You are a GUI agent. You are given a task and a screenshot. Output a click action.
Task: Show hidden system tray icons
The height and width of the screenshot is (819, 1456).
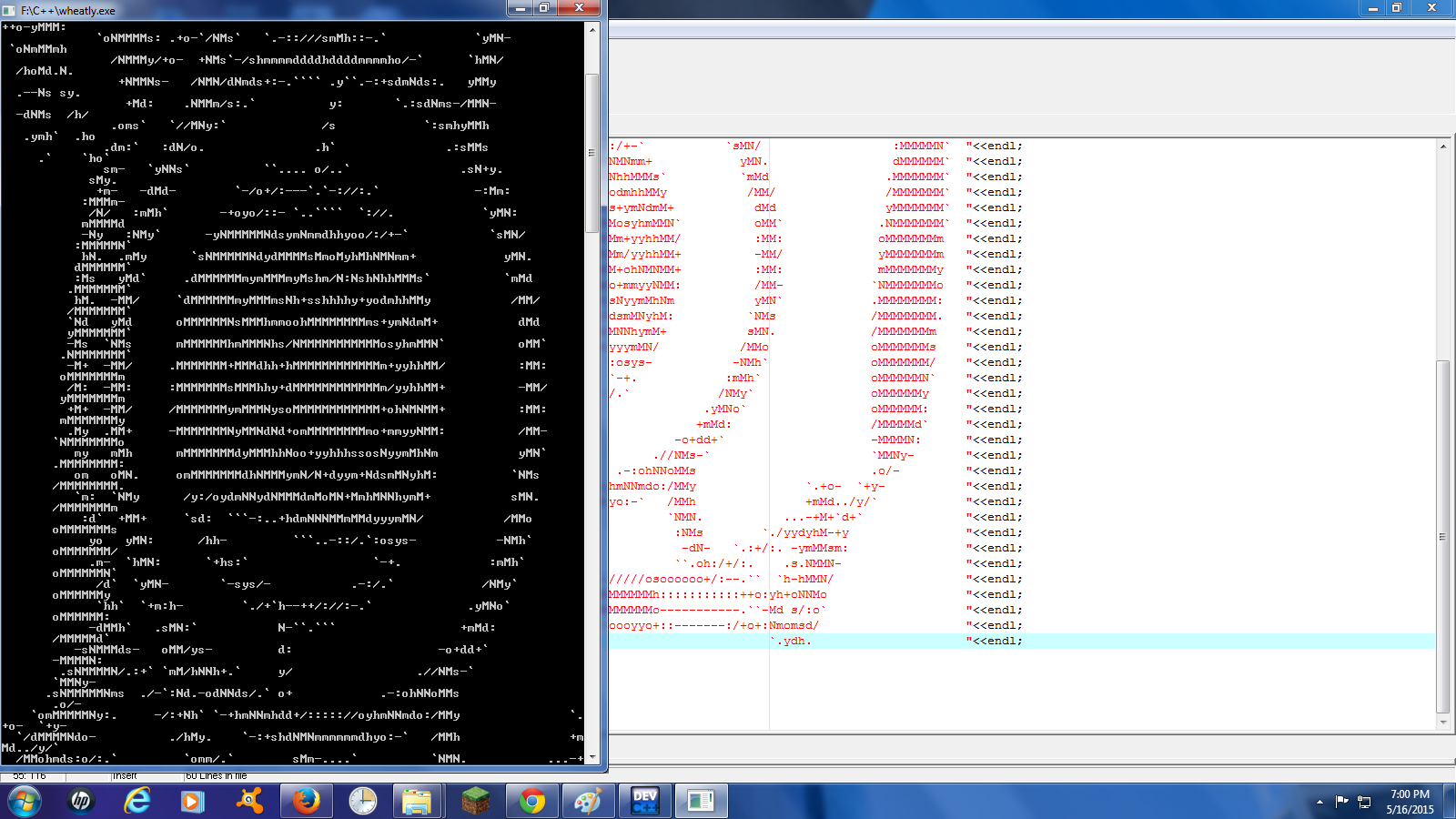[1319, 802]
